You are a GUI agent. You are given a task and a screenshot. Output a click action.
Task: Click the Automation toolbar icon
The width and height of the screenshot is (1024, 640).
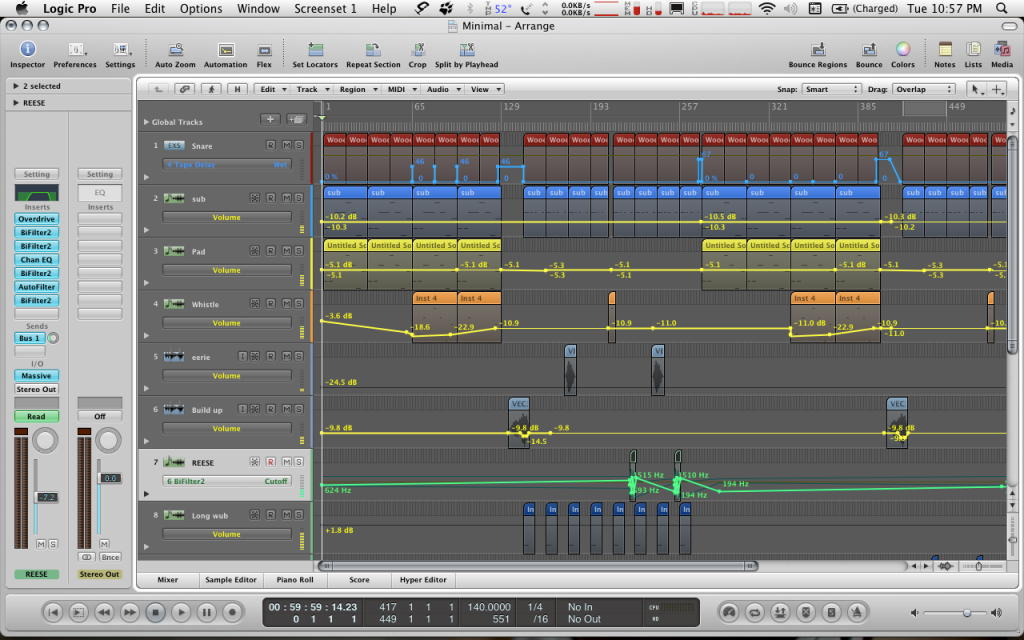(x=225, y=50)
